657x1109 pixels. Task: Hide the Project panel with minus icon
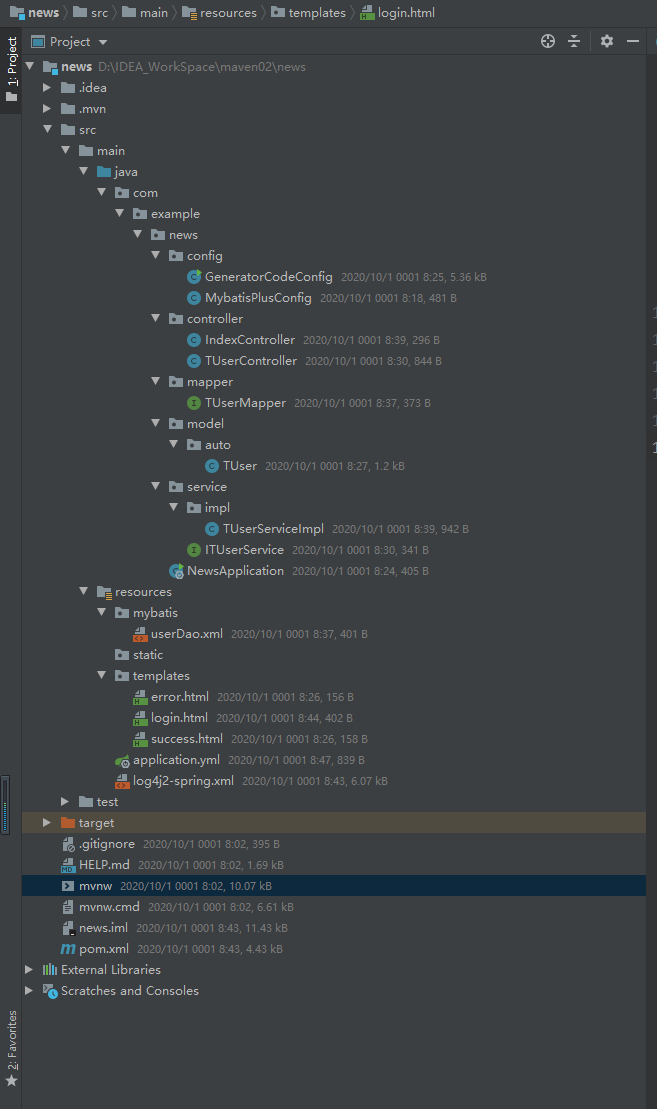(x=633, y=41)
